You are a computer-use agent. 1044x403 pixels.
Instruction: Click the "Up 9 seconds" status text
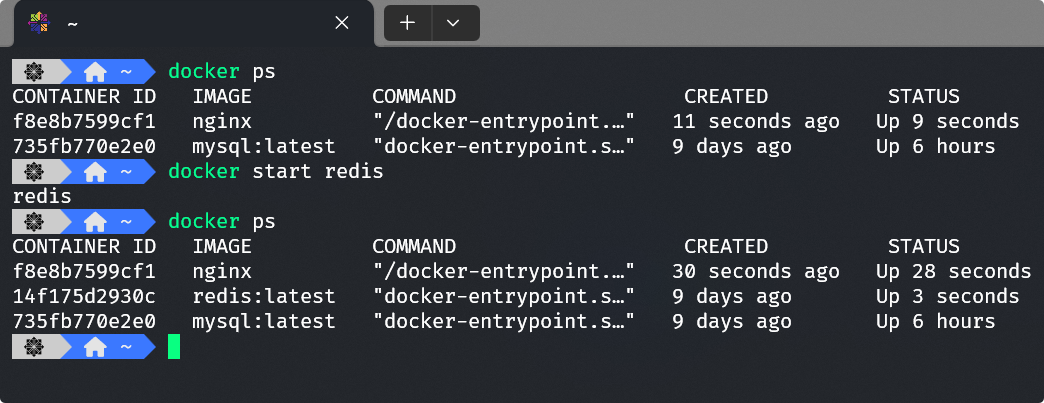click(x=947, y=122)
